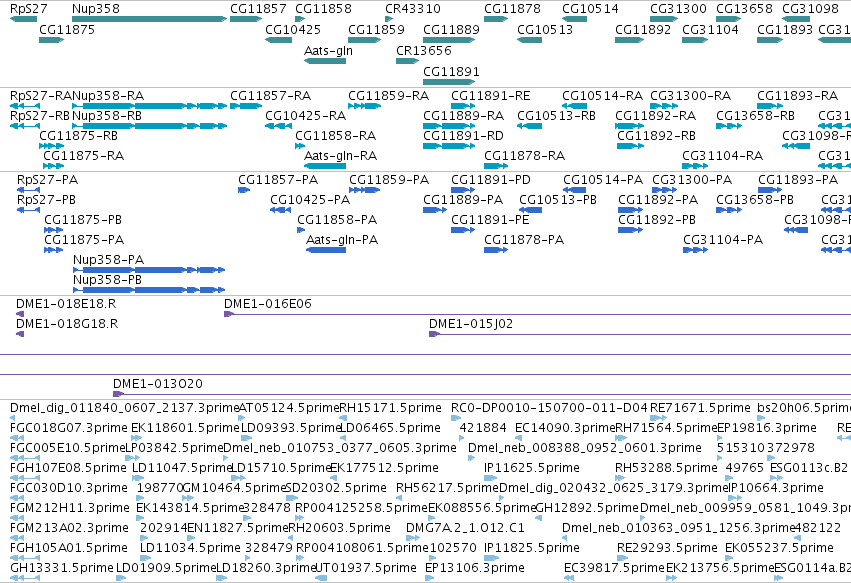Click the CG11892-RB transcript label

point(657,136)
